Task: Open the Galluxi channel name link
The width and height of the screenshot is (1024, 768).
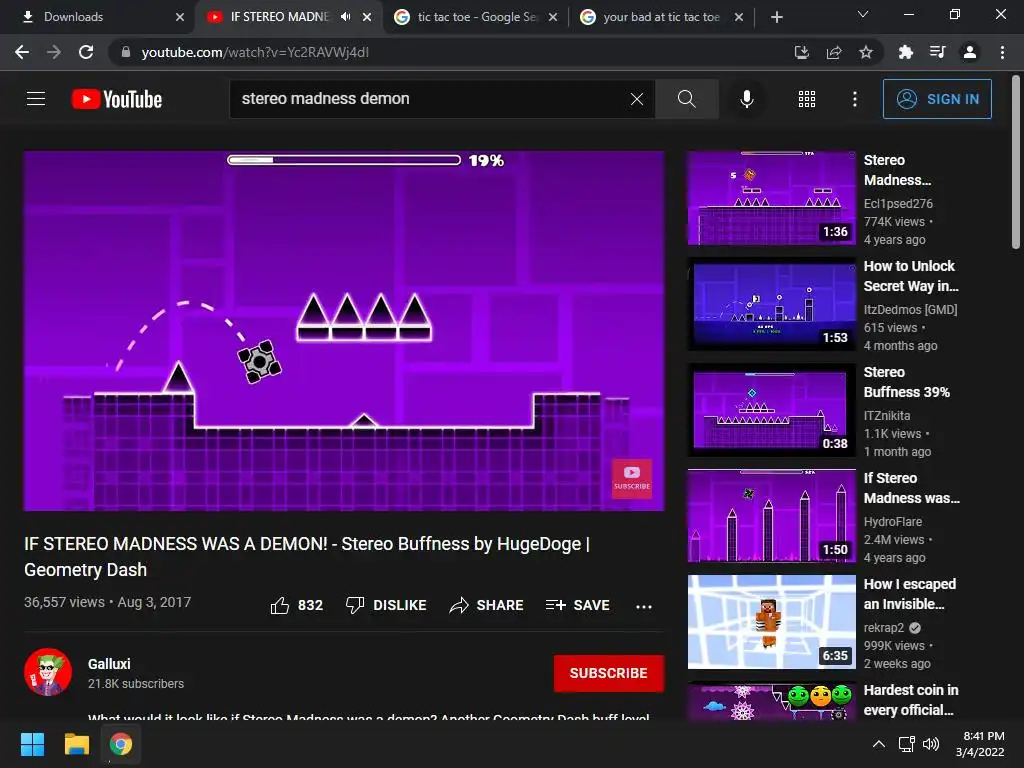Action: (109, 664)
